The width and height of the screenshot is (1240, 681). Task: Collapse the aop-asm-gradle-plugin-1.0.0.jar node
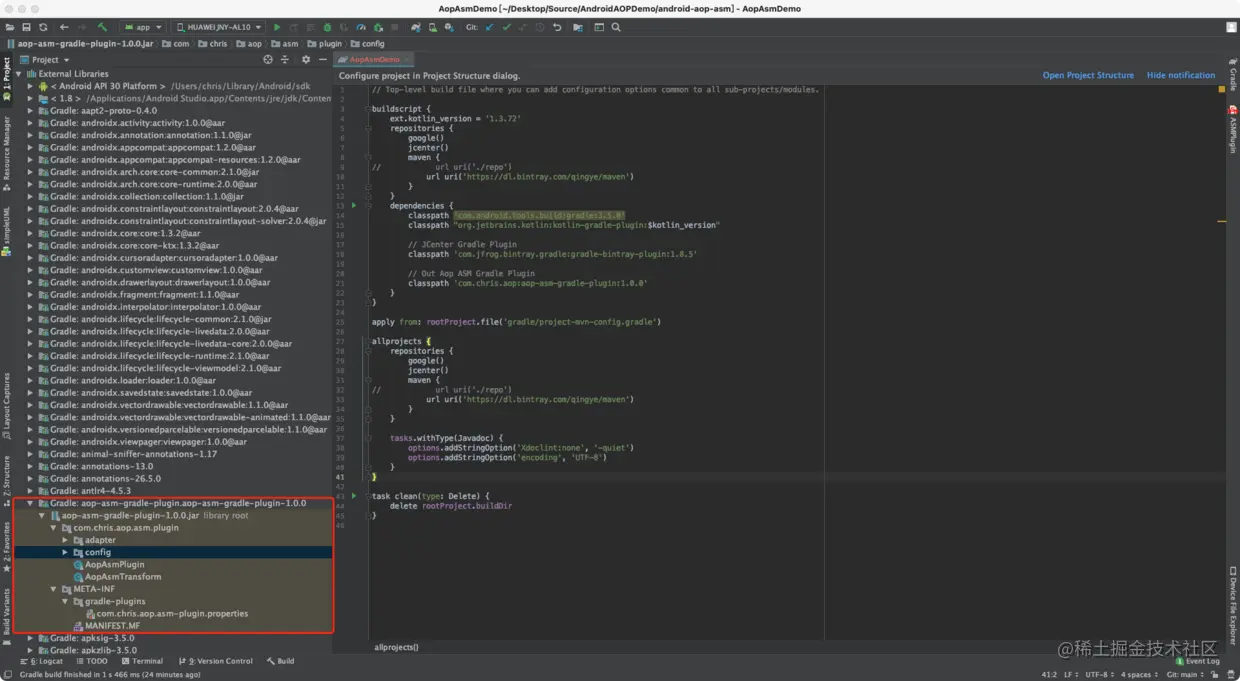click(42, 515)
